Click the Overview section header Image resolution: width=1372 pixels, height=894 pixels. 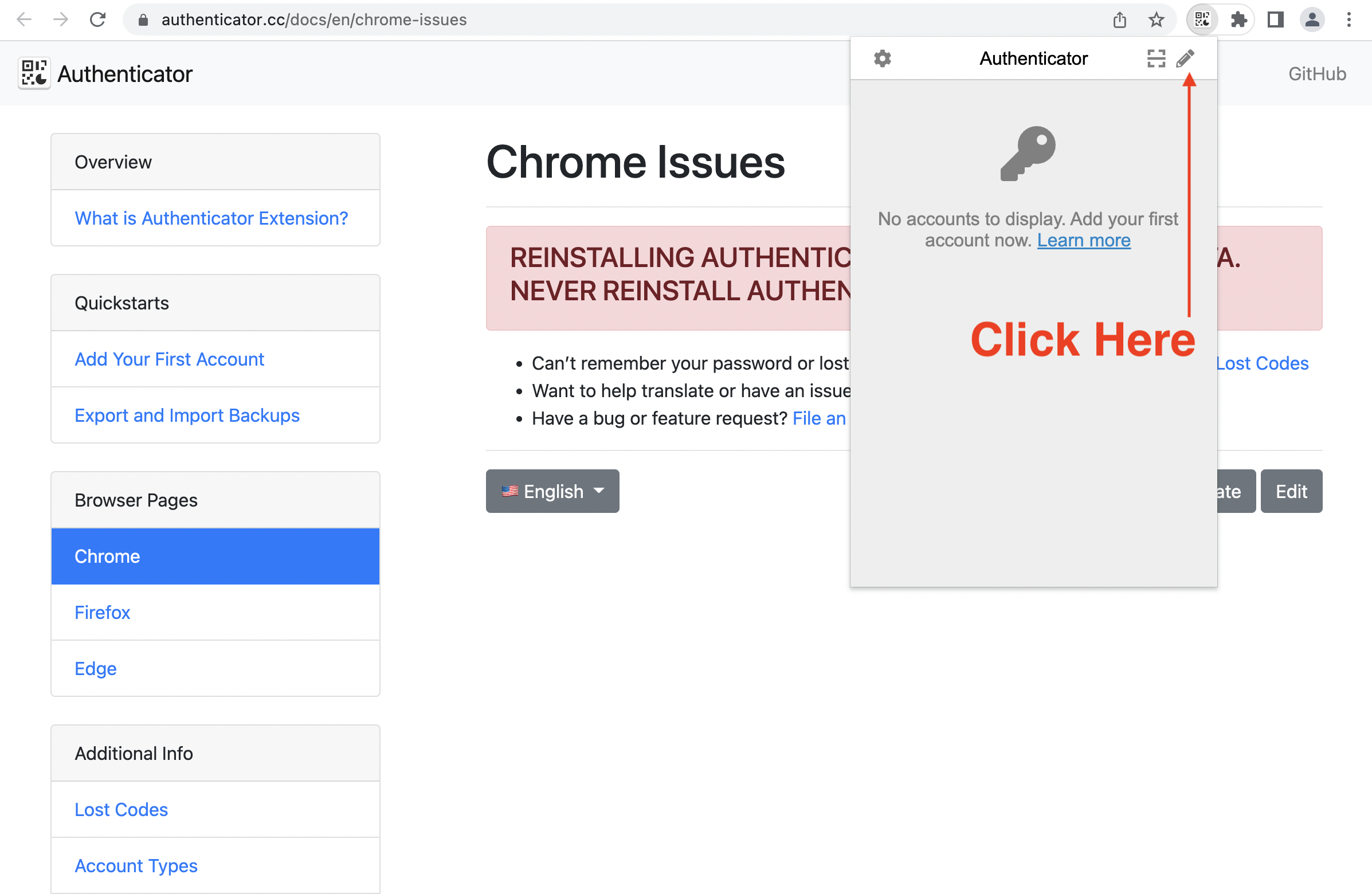pos(215,162)
